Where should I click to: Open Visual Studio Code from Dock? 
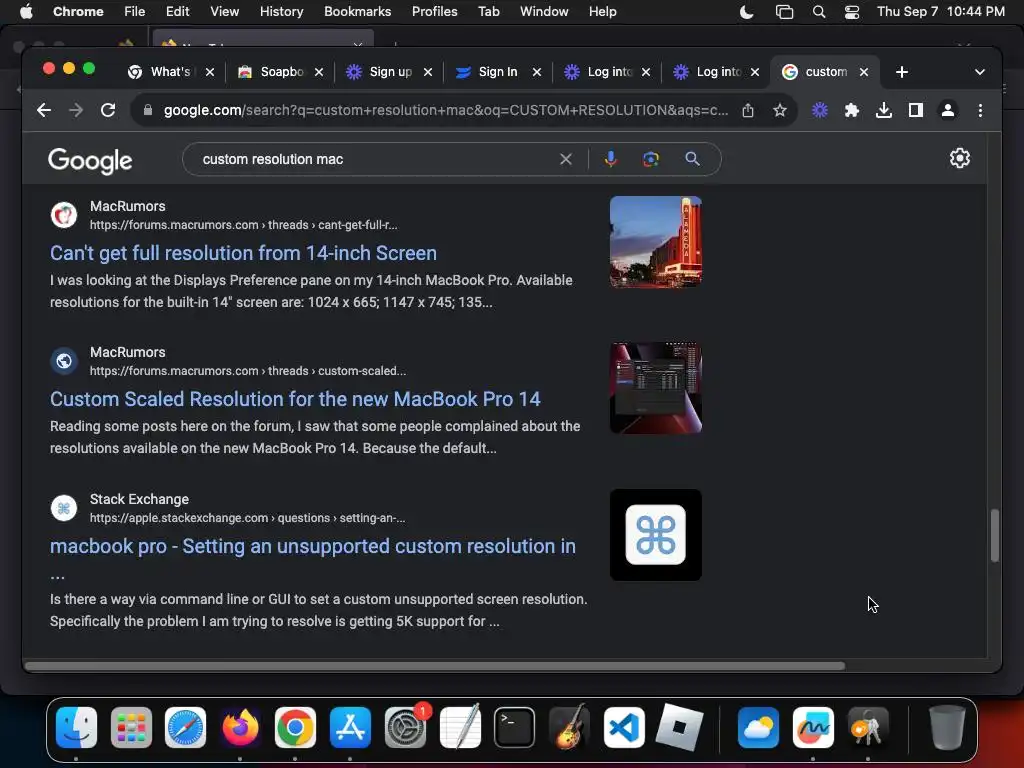(x=624, y=727)
